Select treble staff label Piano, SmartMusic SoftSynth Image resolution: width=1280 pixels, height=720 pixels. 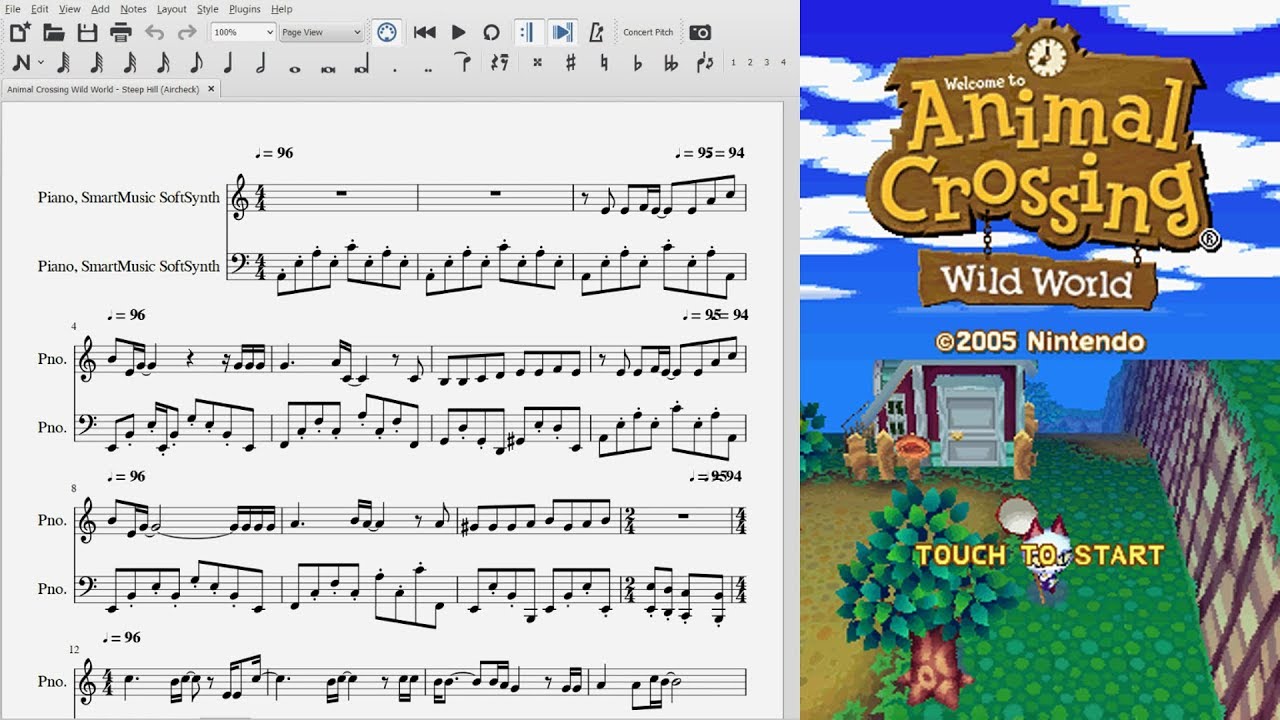click(129, 197)
